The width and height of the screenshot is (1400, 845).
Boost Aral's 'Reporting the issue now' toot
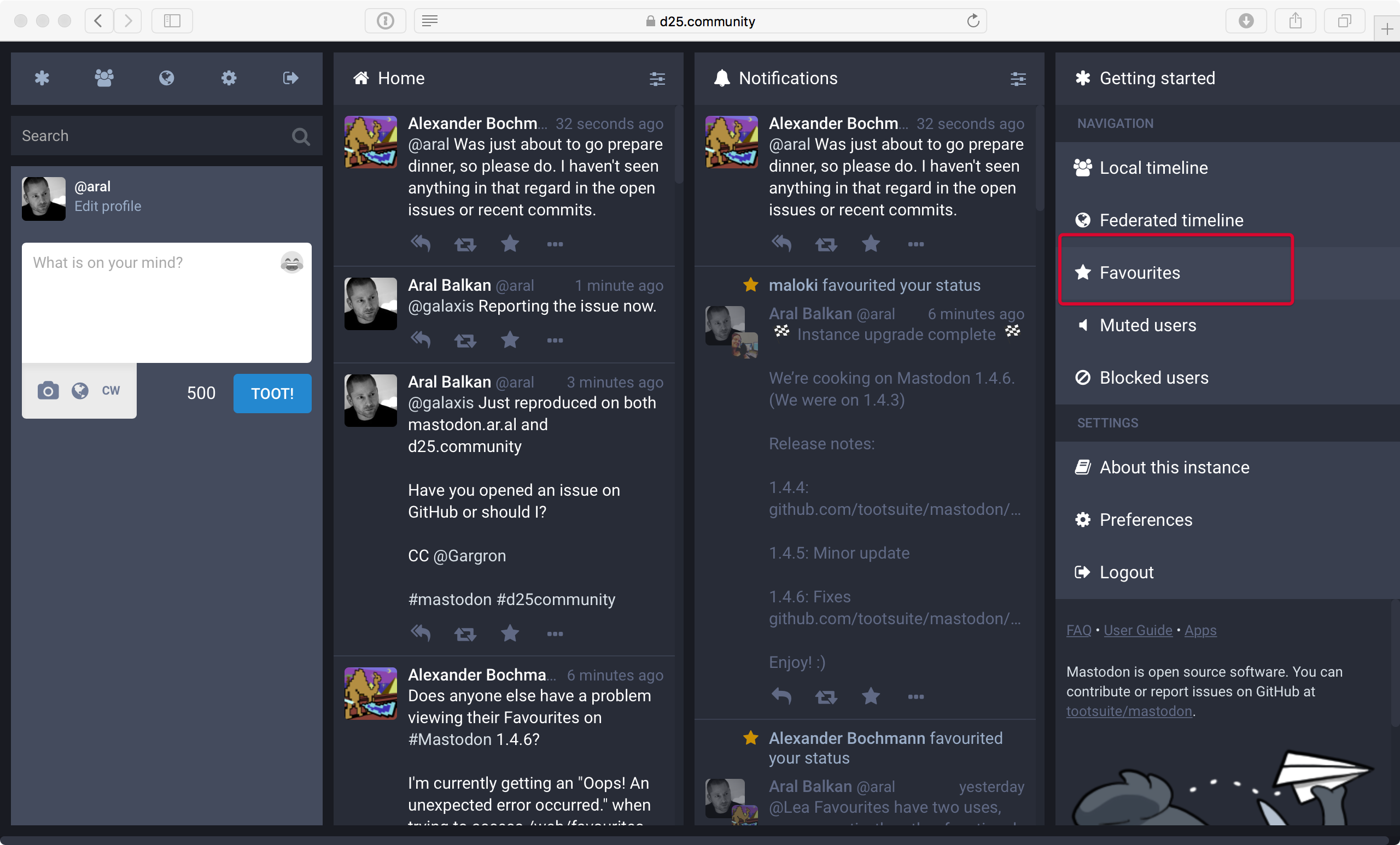tap(465, 340)
